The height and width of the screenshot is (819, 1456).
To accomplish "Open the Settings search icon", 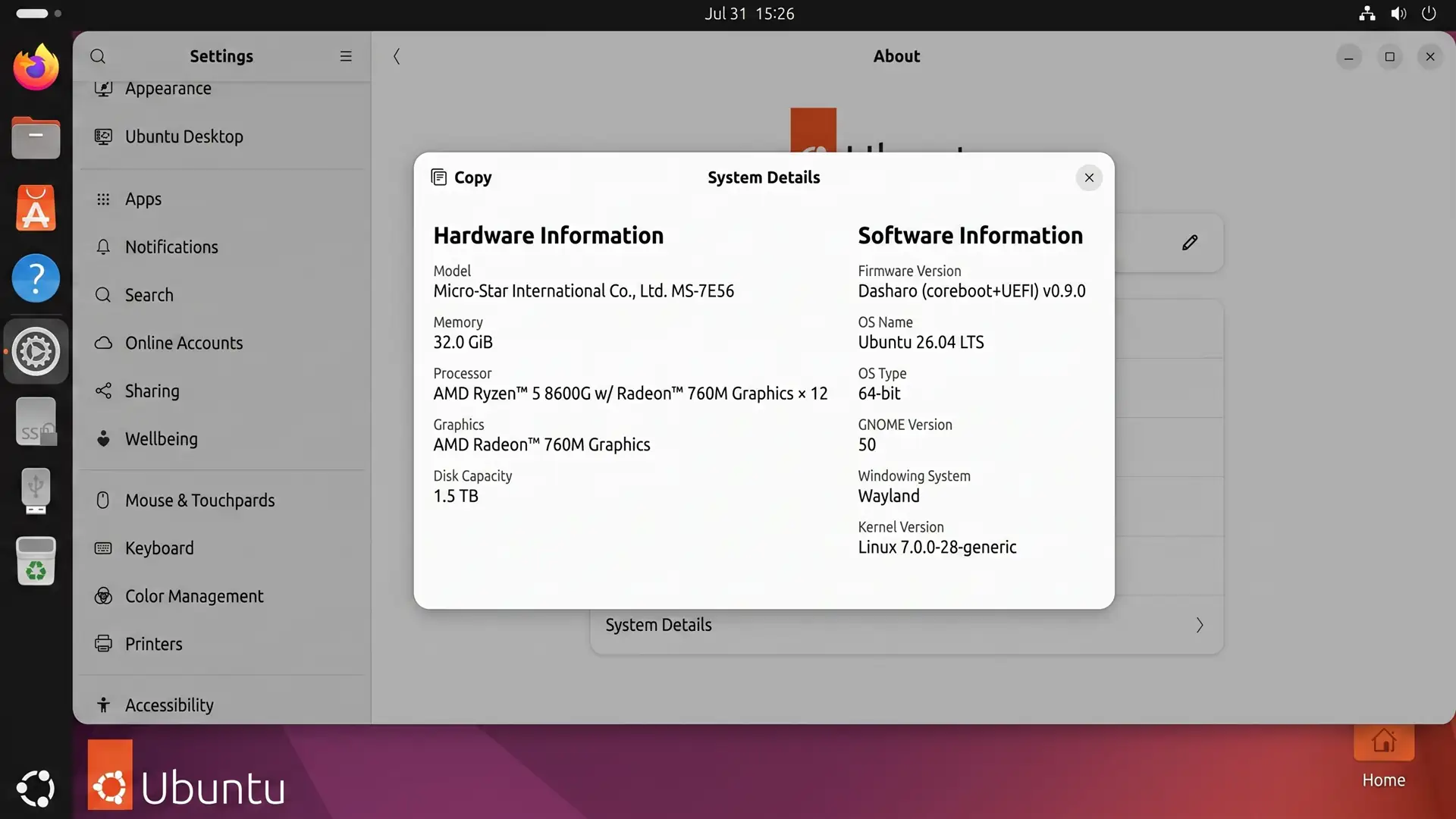I will pyautogui.click(x=98, y=56).
